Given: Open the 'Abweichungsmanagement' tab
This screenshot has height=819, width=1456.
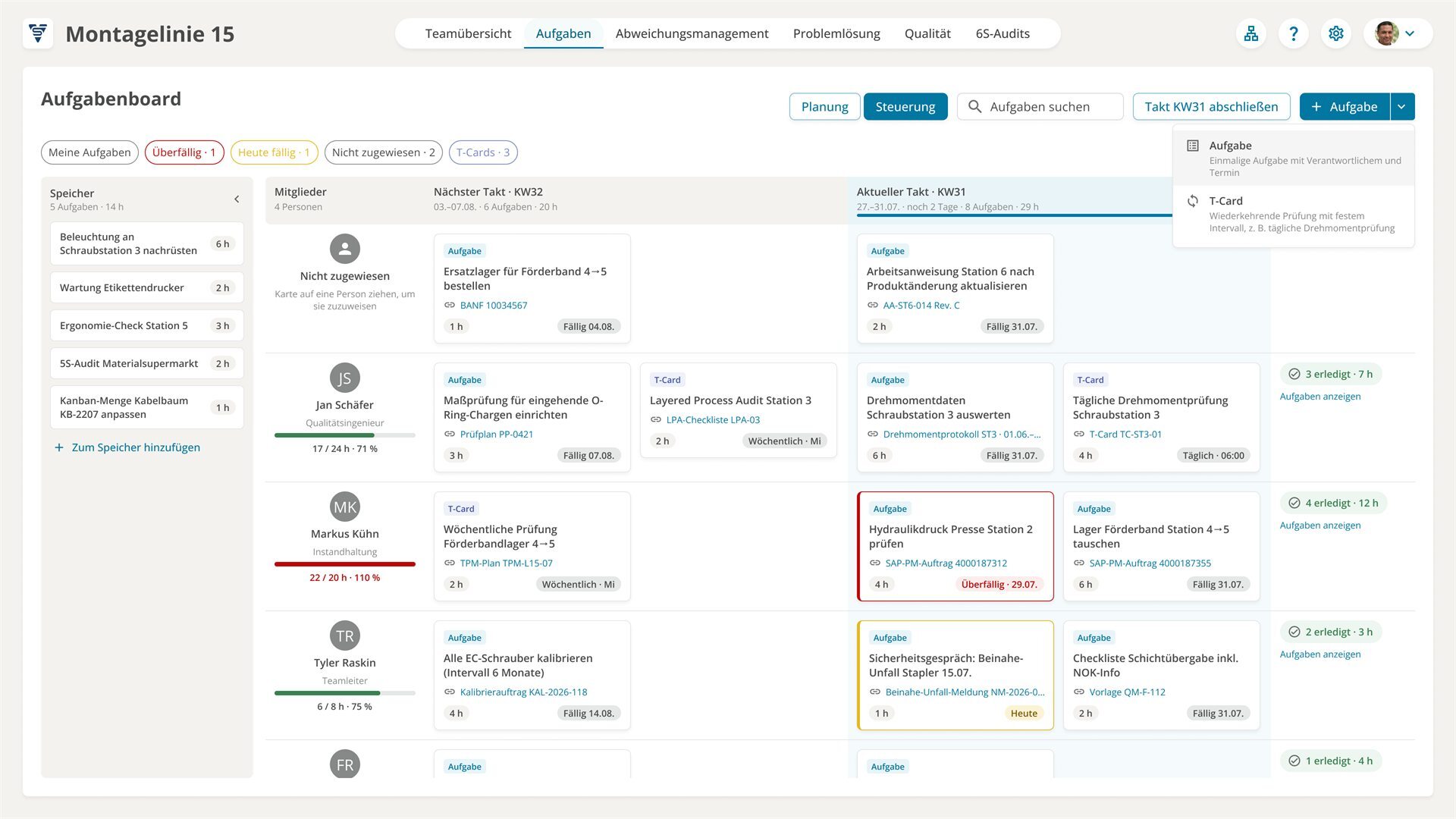Looking at the screenshot, I should pos(692,33).
